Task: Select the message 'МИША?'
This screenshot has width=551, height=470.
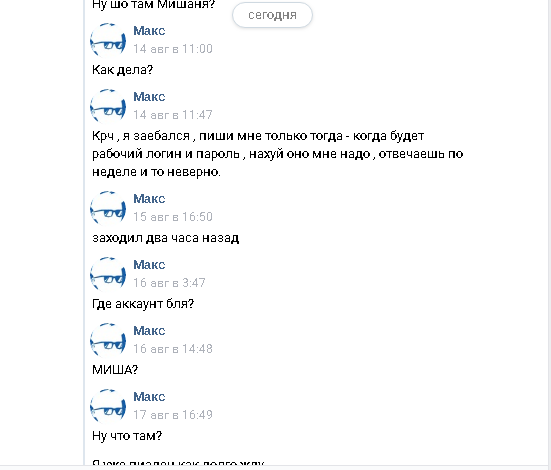Action: coord(115,369)
